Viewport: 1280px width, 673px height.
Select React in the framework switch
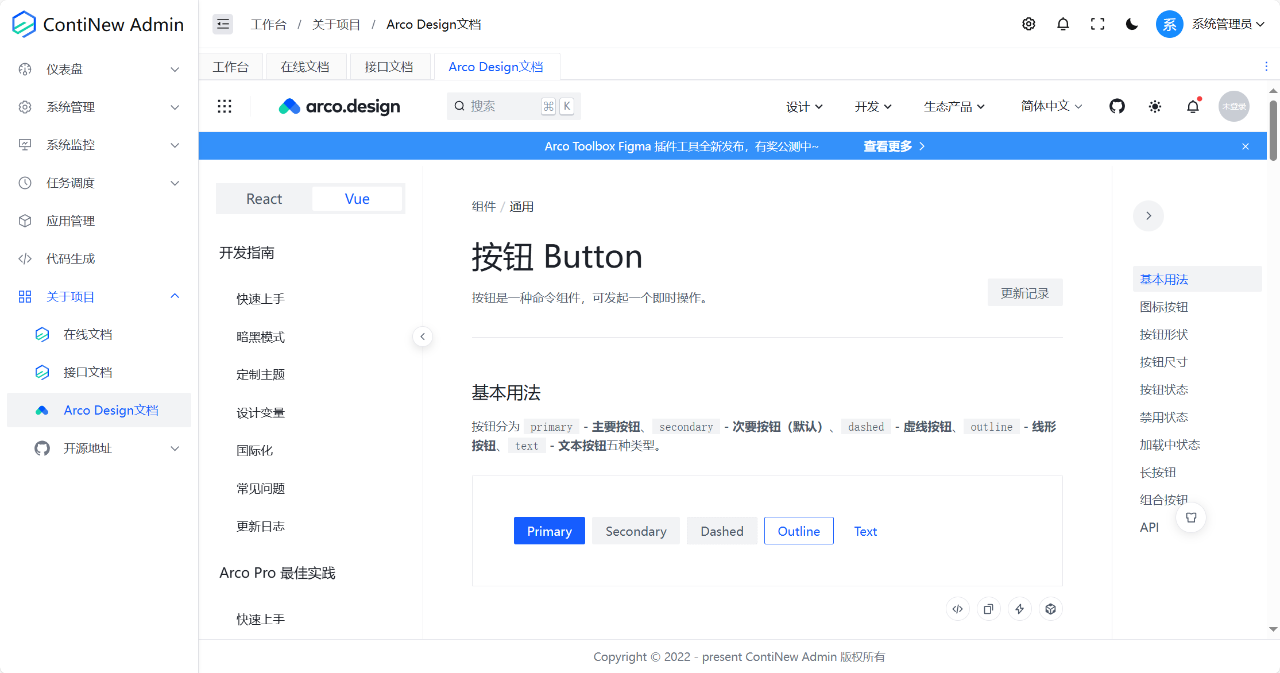pyautogui.click(x=264, y=199)
